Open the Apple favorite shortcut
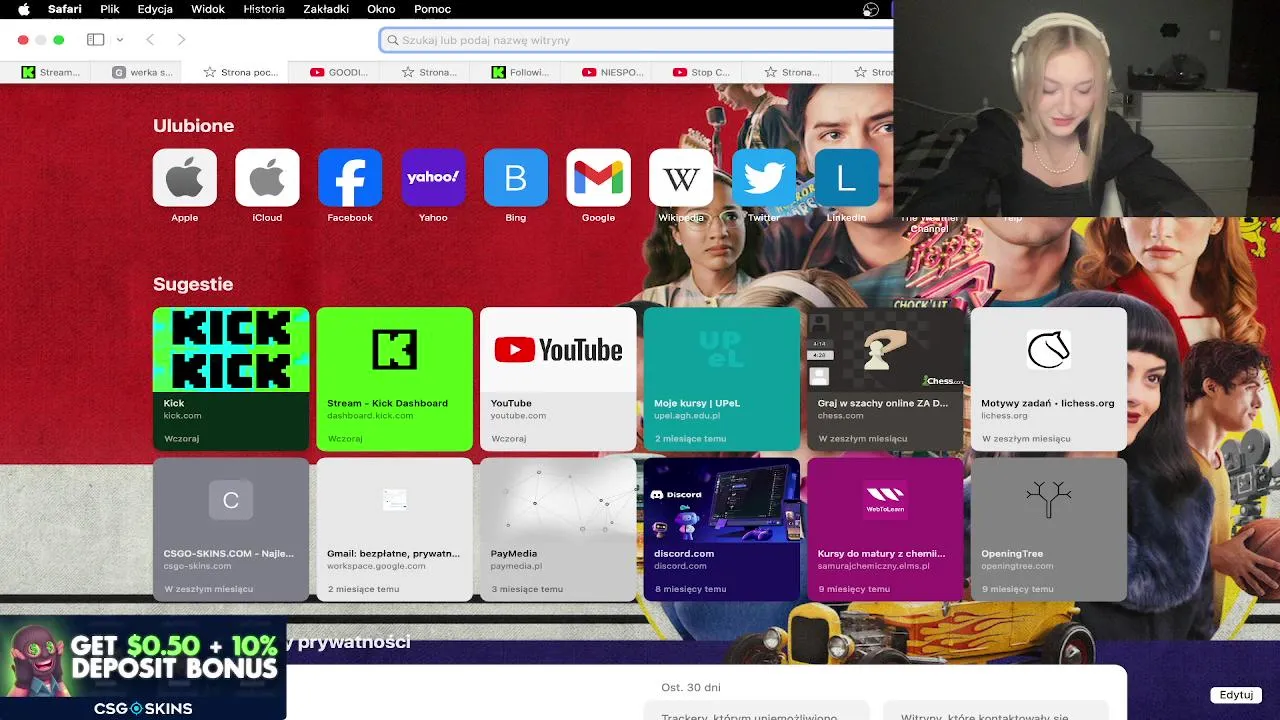 point(184,178)
